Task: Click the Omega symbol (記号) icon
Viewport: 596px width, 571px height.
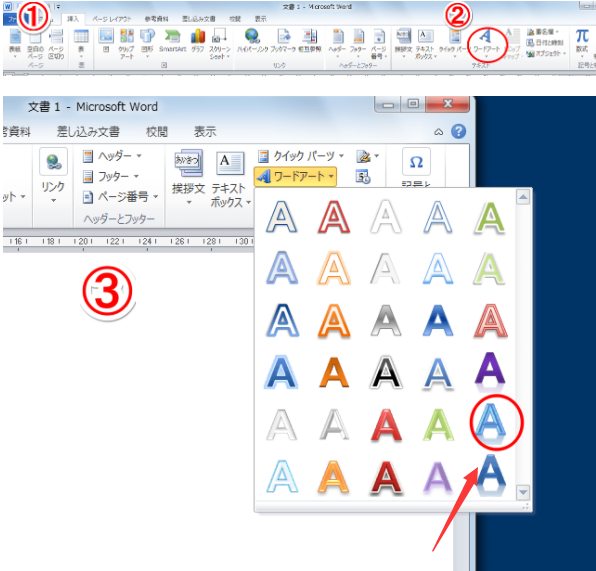Action: [416, 162]
